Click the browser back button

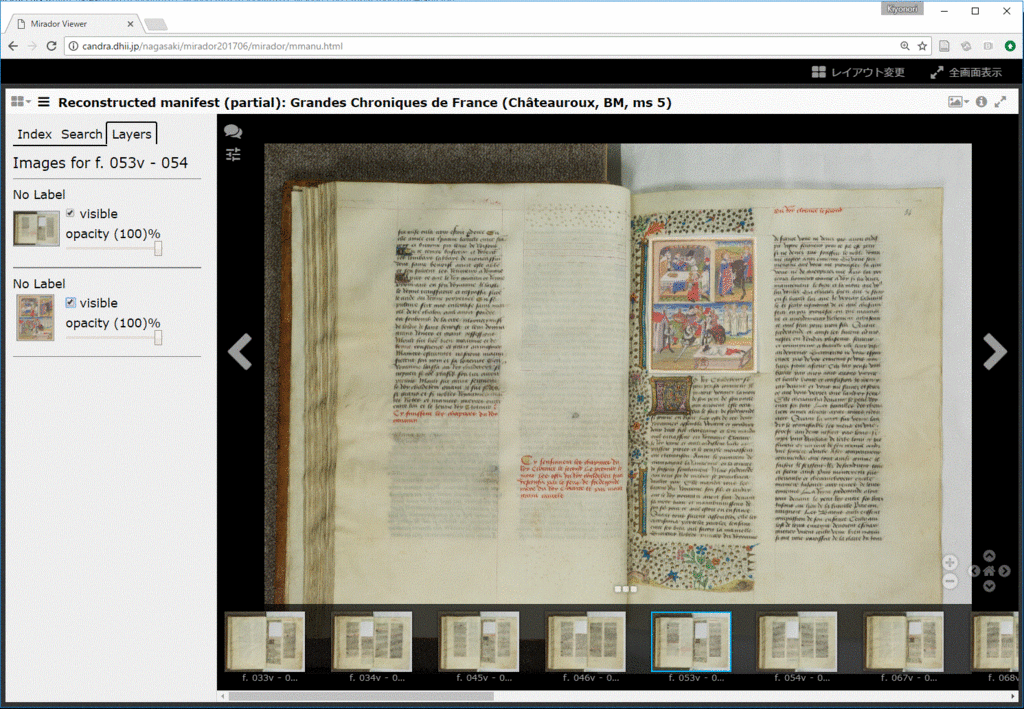pyautogui.click(x=13, y=46)
